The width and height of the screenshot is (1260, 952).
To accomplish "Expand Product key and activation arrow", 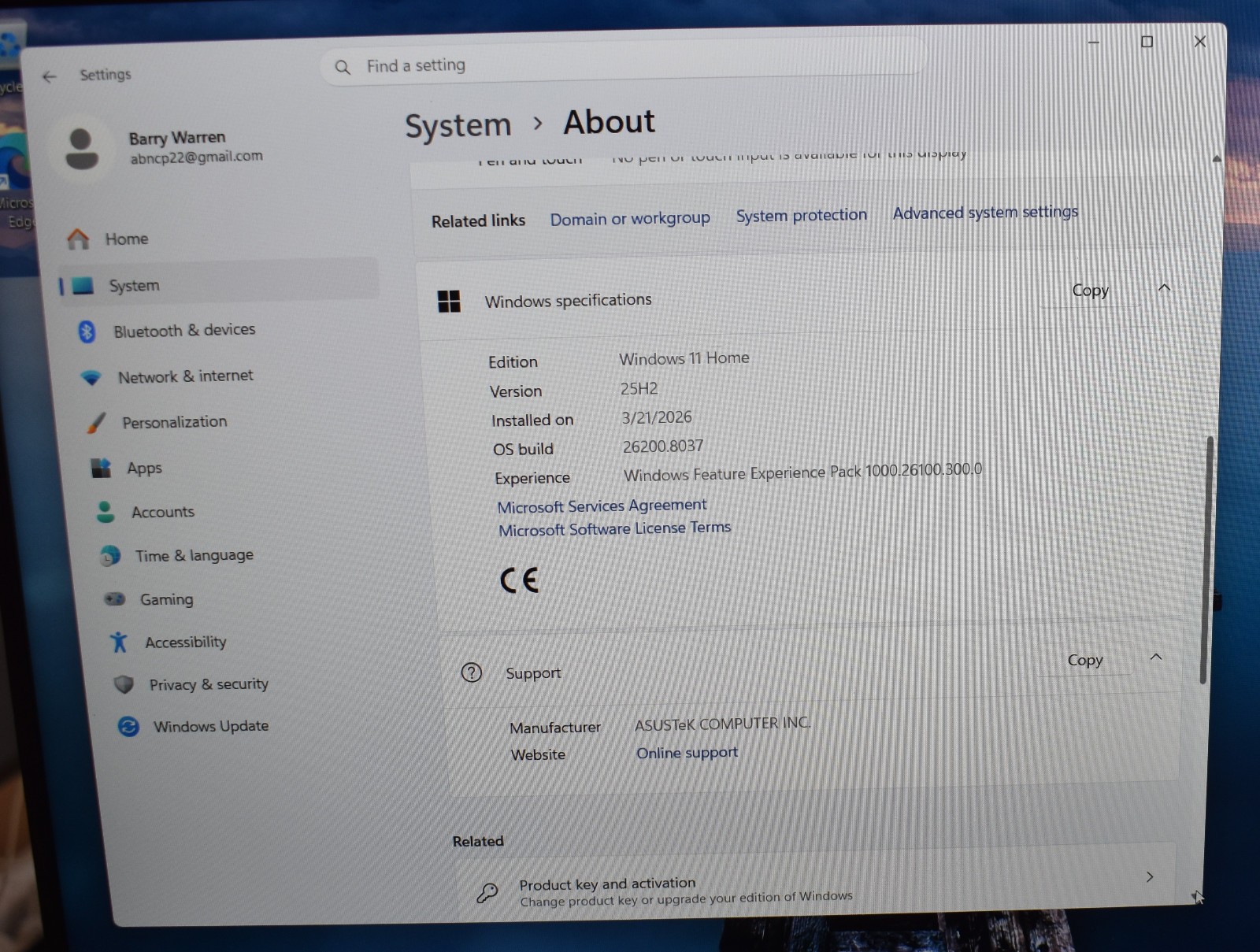I will pyautogui.click(x=1150, y=876).
